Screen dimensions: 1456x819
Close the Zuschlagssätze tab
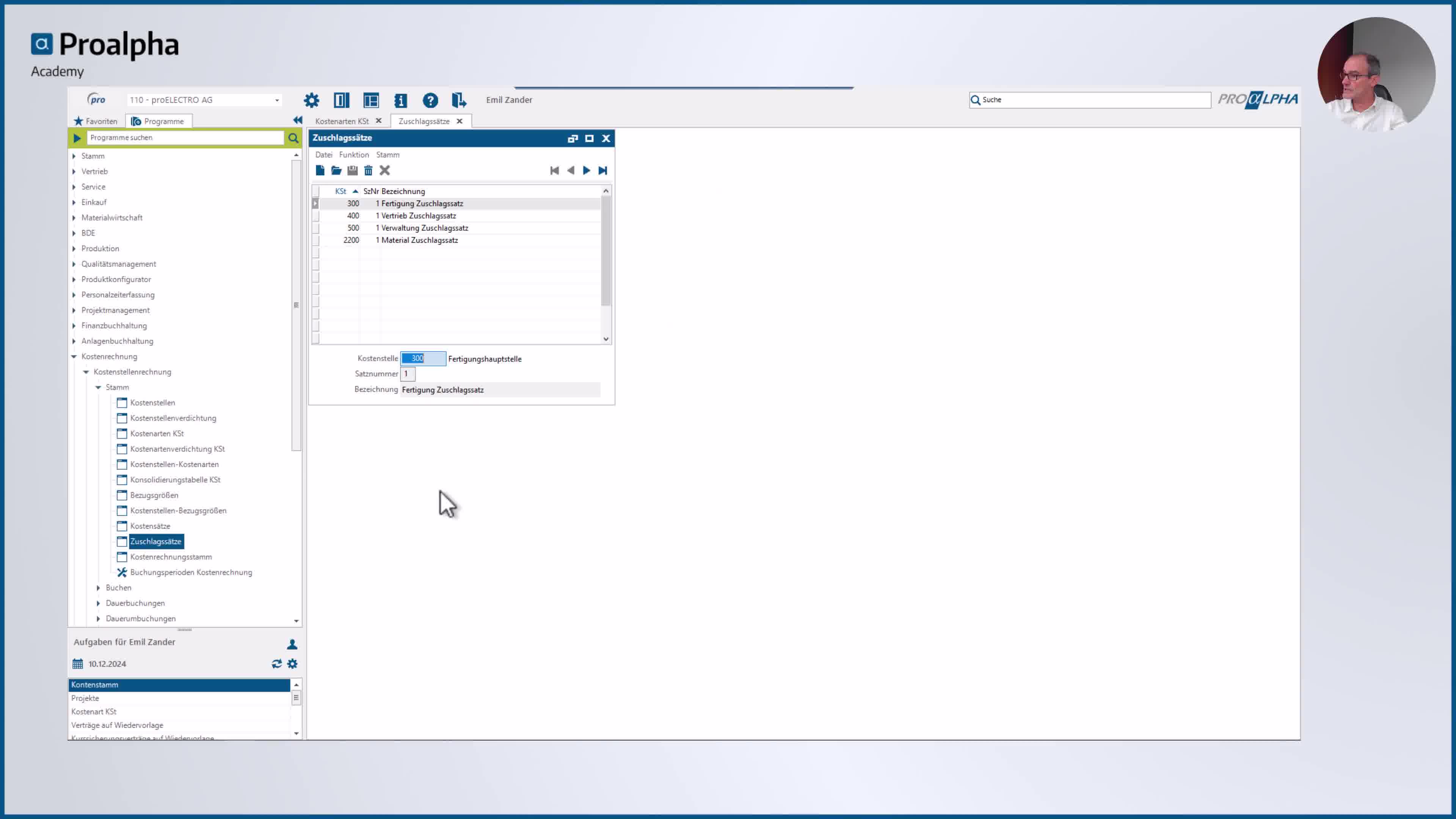460,121
